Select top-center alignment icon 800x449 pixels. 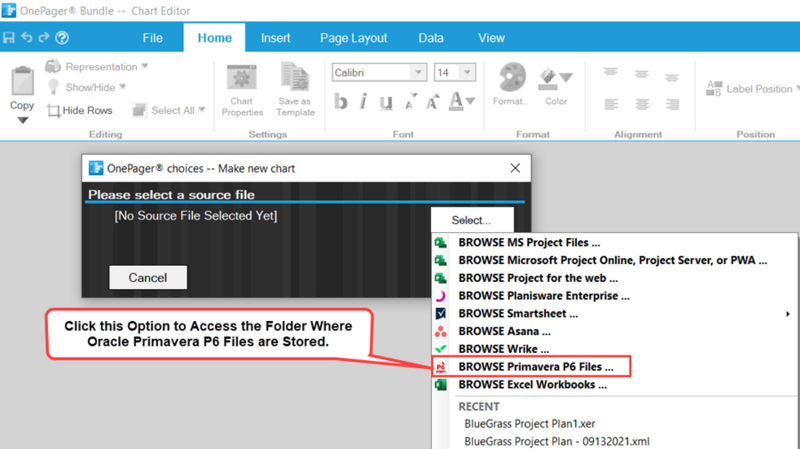click(x=641, y=74)
